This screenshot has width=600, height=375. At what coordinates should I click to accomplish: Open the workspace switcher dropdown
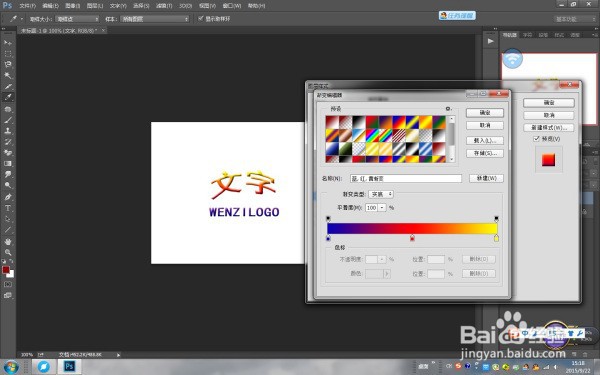575,19
